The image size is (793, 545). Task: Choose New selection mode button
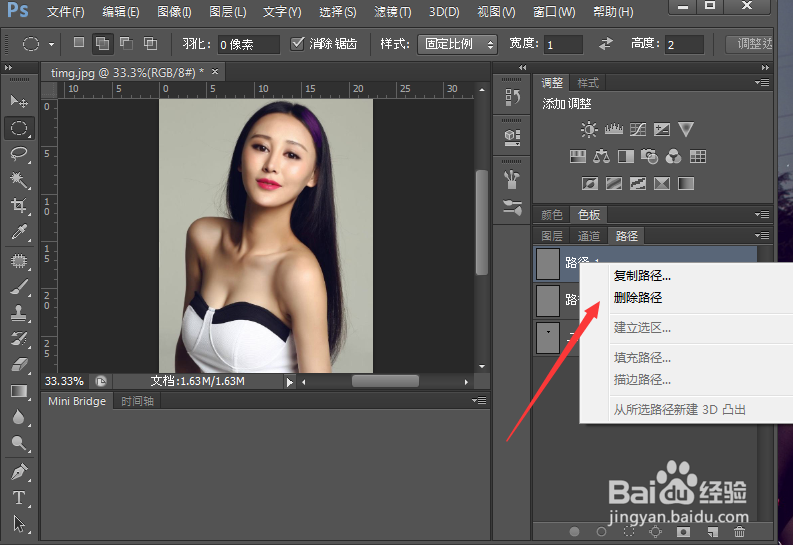coord(79,42)
